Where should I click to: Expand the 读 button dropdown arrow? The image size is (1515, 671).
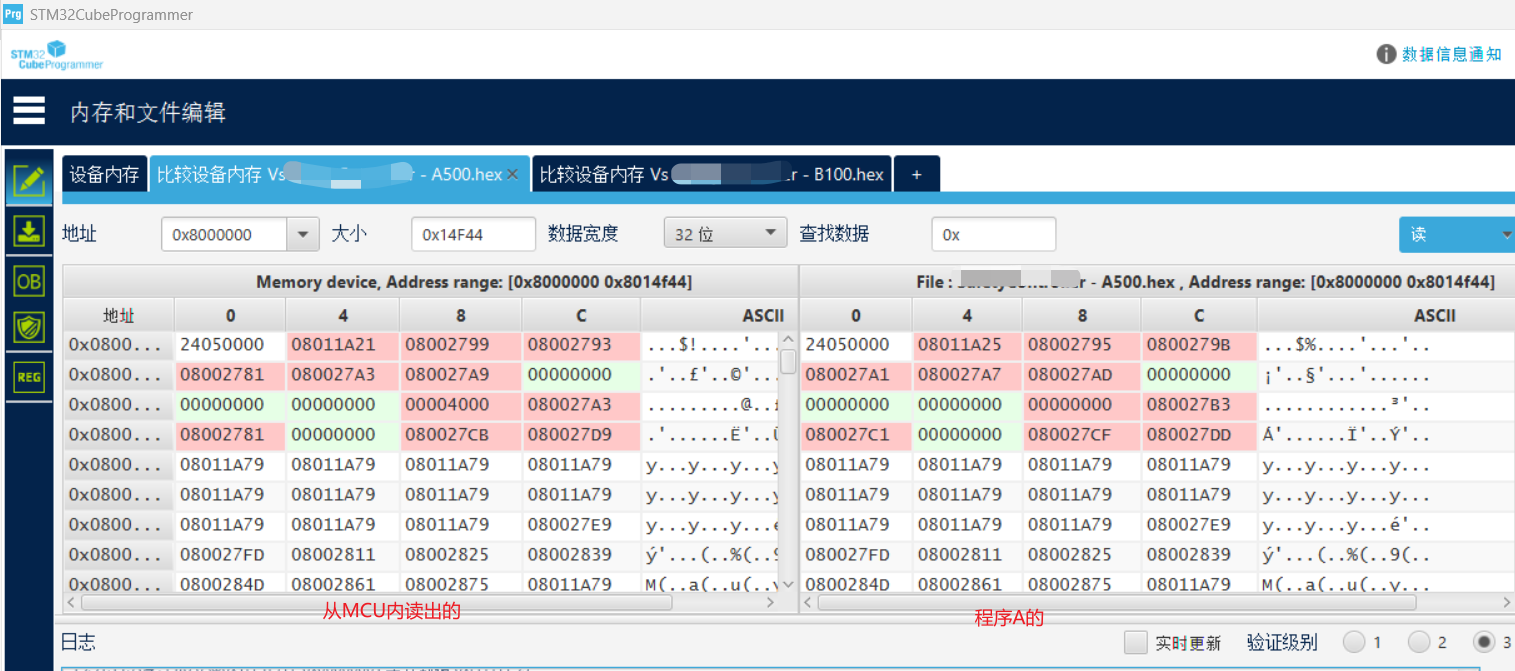[x=1506, y=234]
